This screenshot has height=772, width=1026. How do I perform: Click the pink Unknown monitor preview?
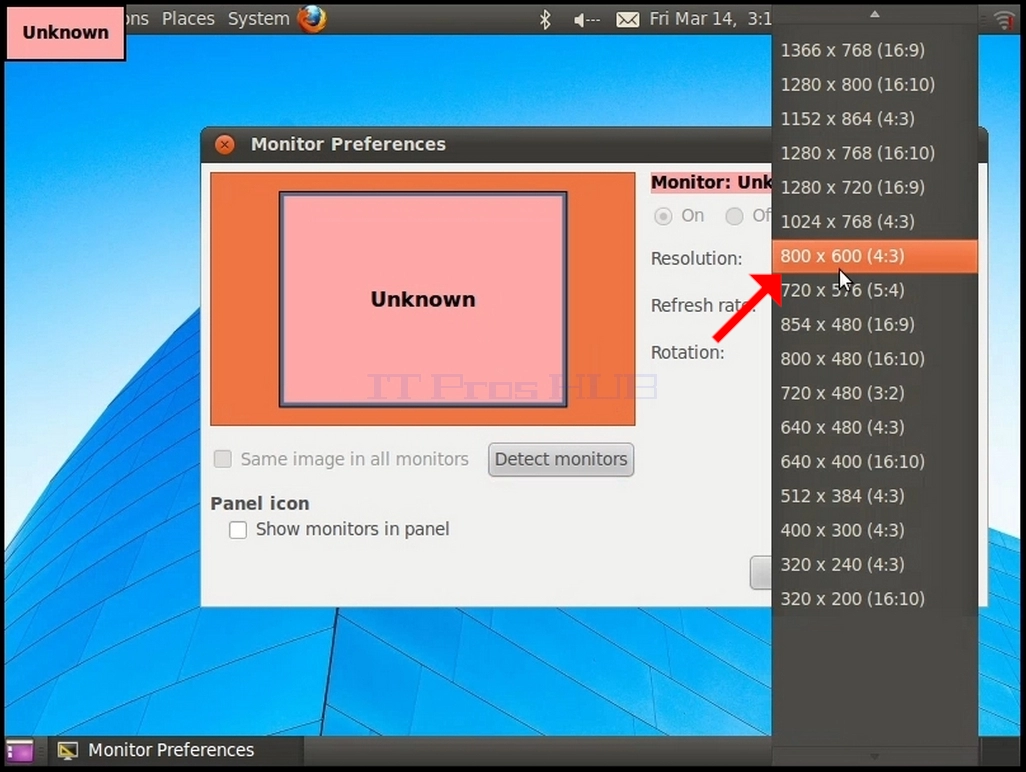coord(423,300)
